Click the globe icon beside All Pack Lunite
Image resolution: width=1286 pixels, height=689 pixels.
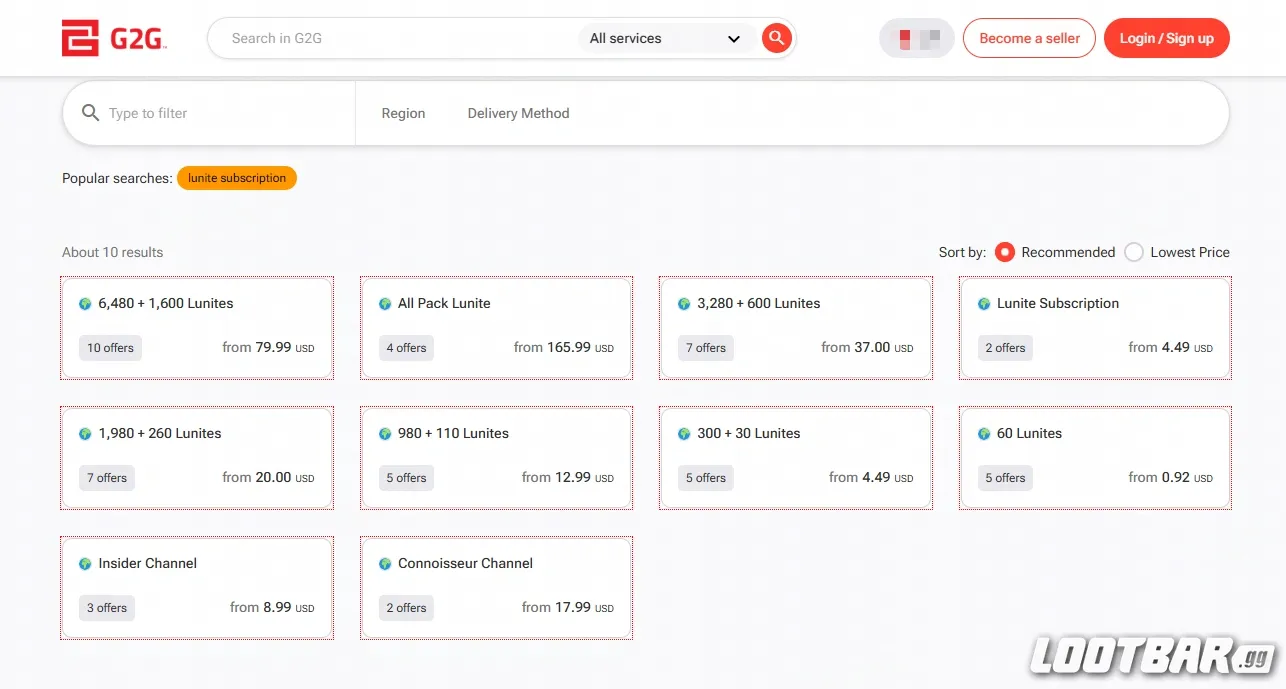coord(385,304)
